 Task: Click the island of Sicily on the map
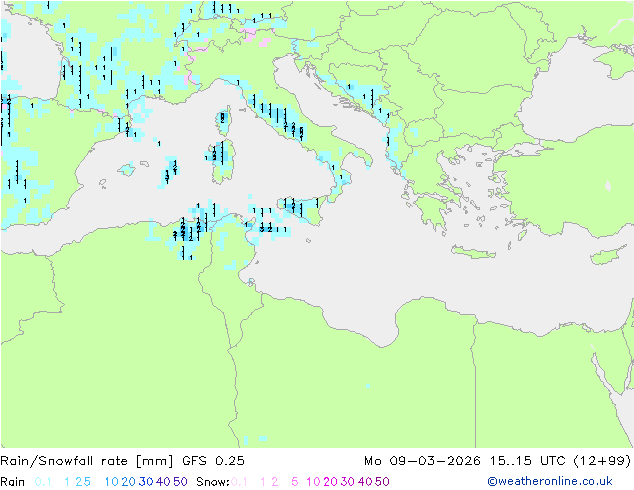click(301, 209)
